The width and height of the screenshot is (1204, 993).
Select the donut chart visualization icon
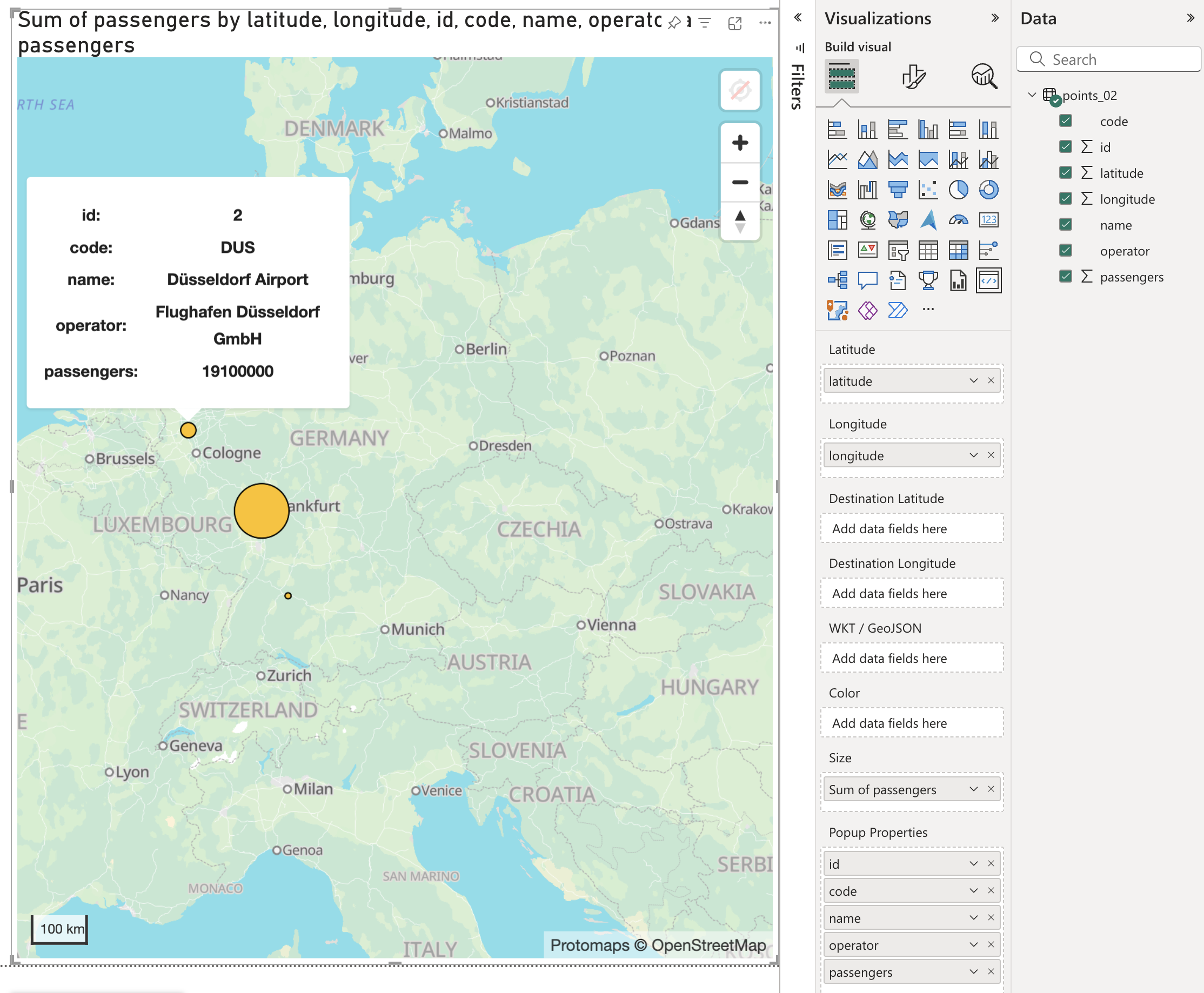pos(988,190)
